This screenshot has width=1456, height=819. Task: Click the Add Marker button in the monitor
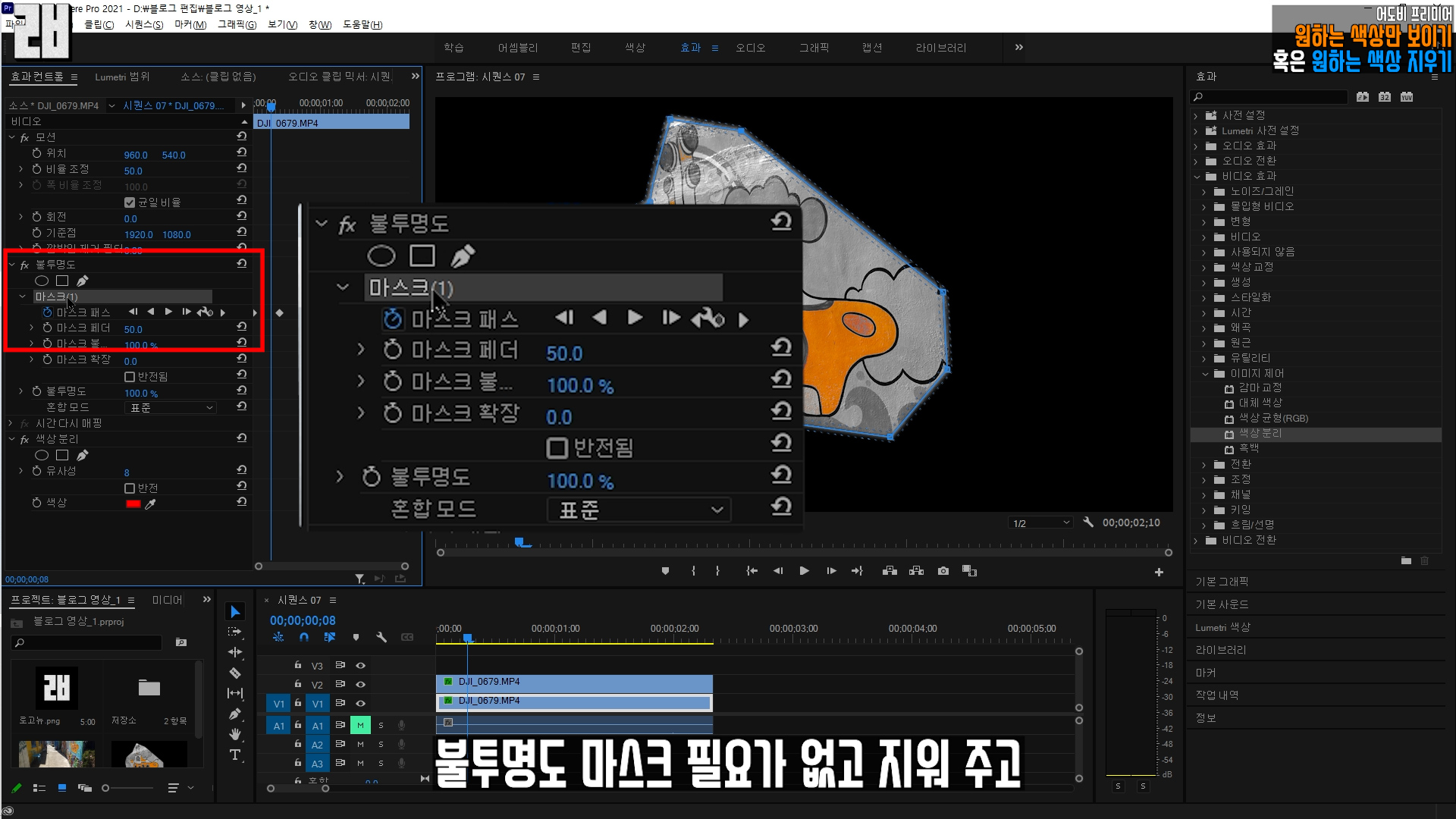point(665,571)
